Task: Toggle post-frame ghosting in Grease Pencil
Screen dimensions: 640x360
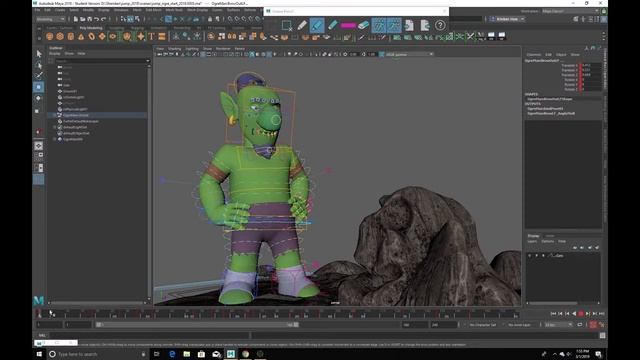Action: [394, 25]
